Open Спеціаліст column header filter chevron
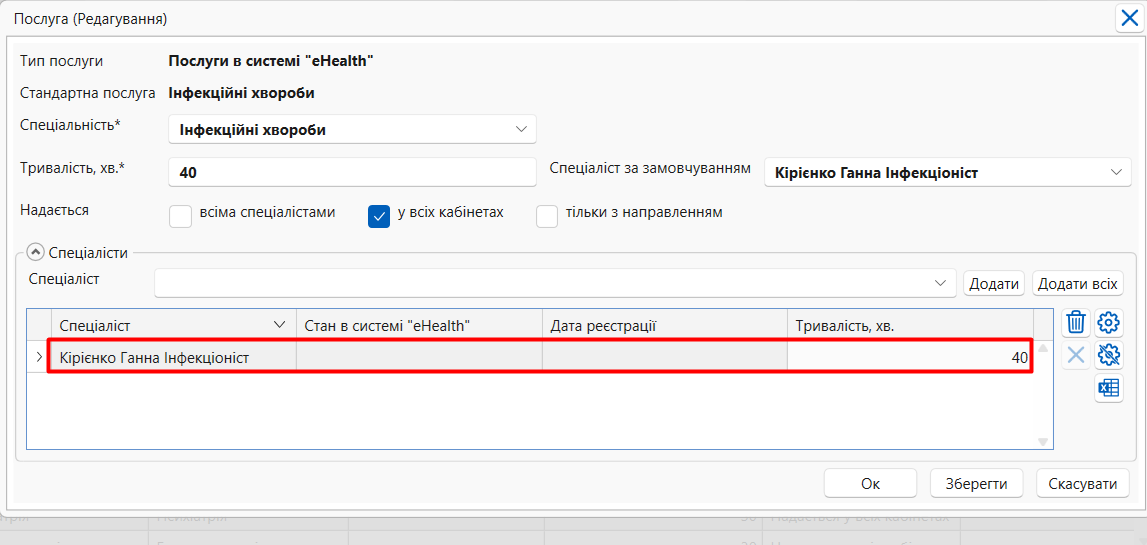This screenshot has height=545, width=1147. [279, 325]
